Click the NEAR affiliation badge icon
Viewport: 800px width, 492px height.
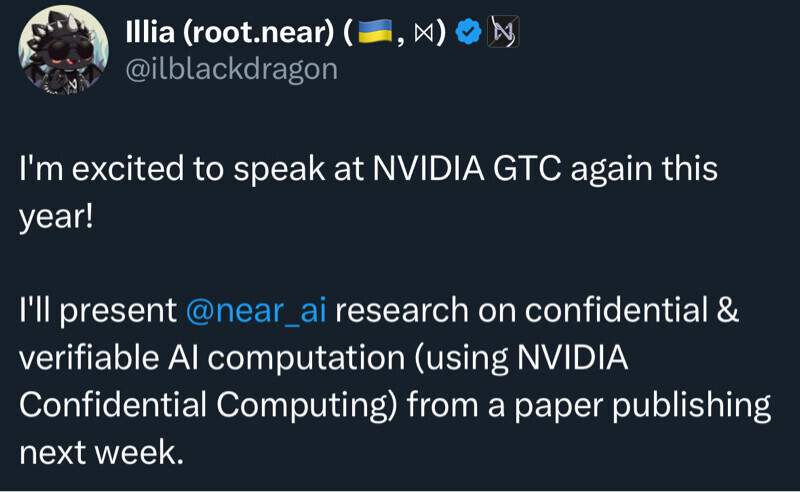pos(502,34)
